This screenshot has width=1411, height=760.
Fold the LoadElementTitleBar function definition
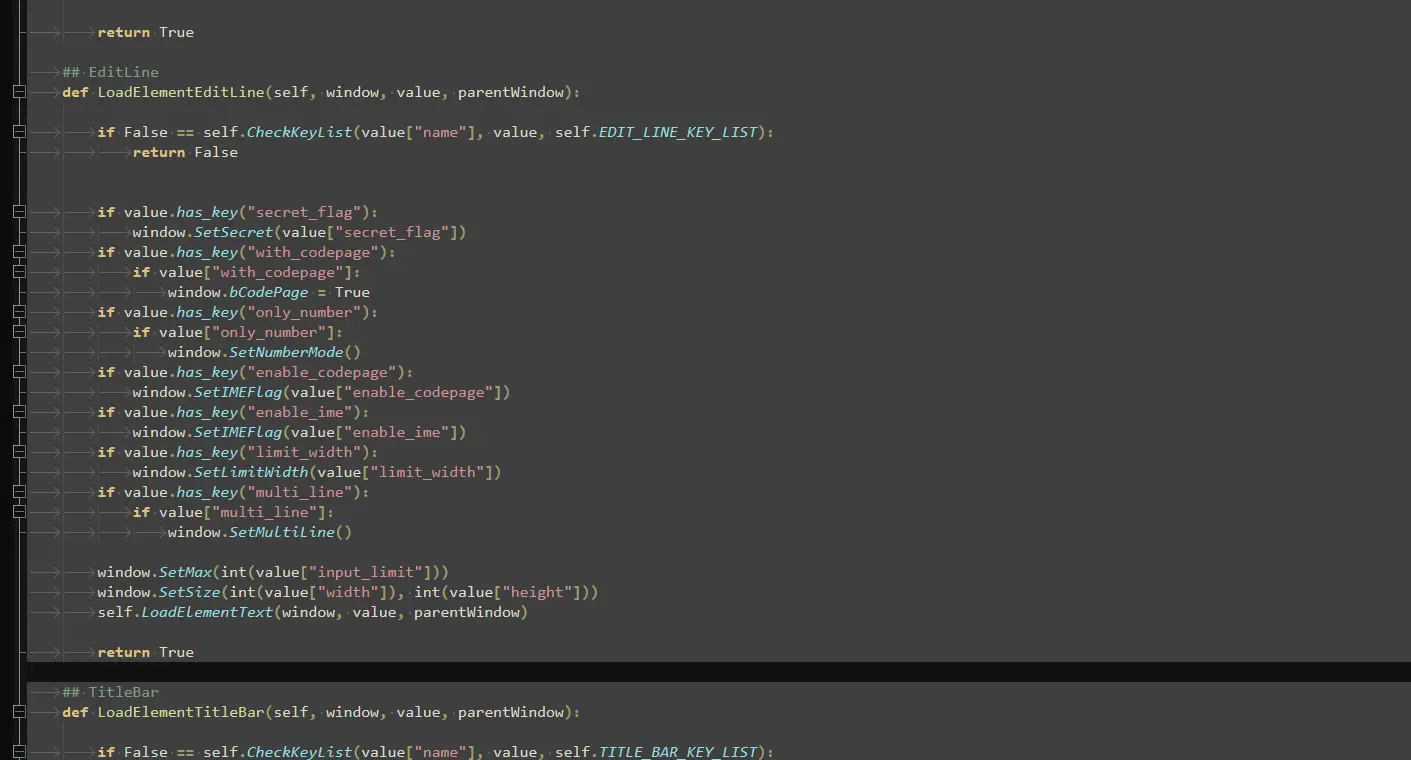[x=19, y=712]
